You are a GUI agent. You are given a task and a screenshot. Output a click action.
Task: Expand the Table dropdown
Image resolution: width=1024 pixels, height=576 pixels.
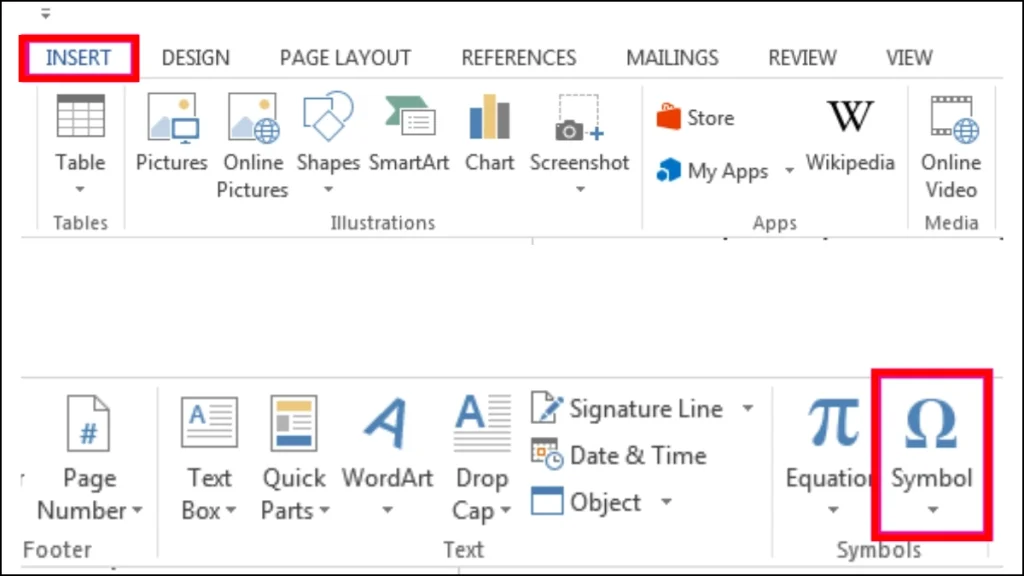81,188
